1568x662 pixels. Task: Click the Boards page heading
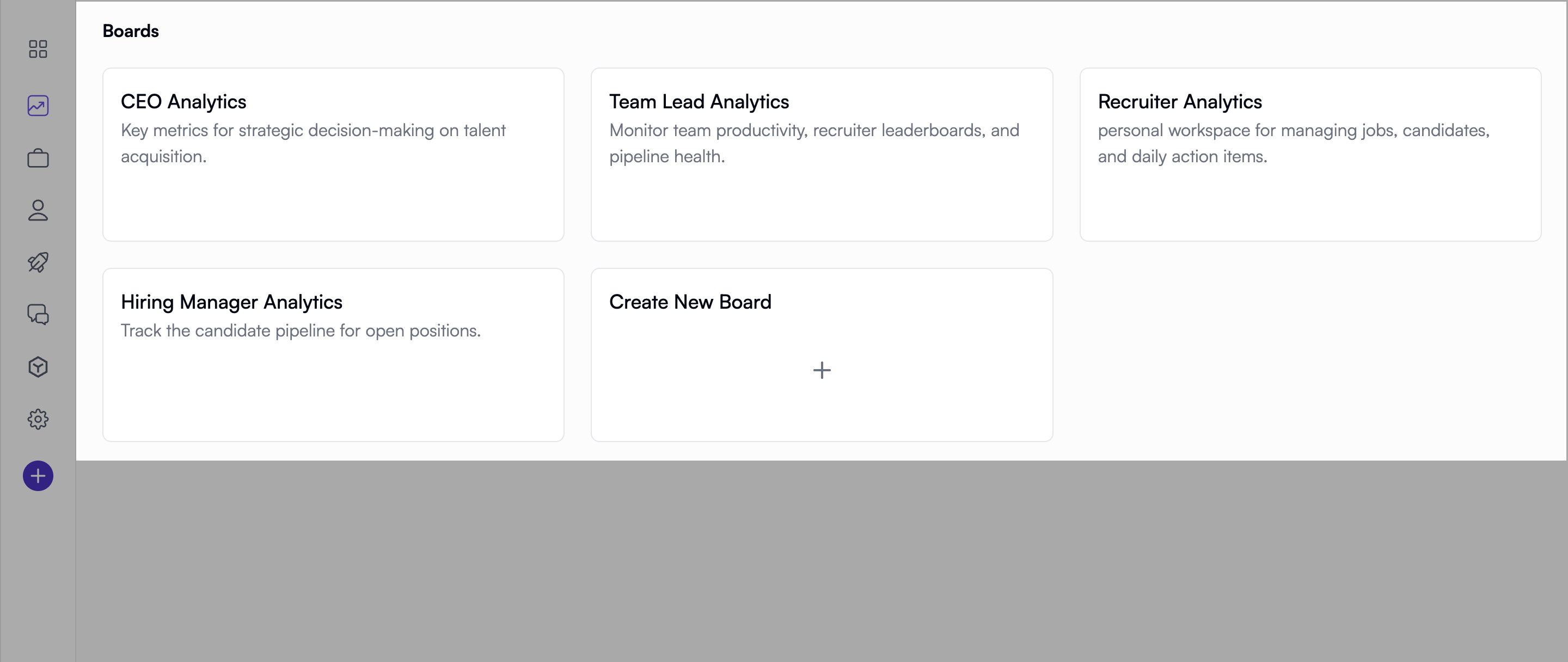click(130, 31)
